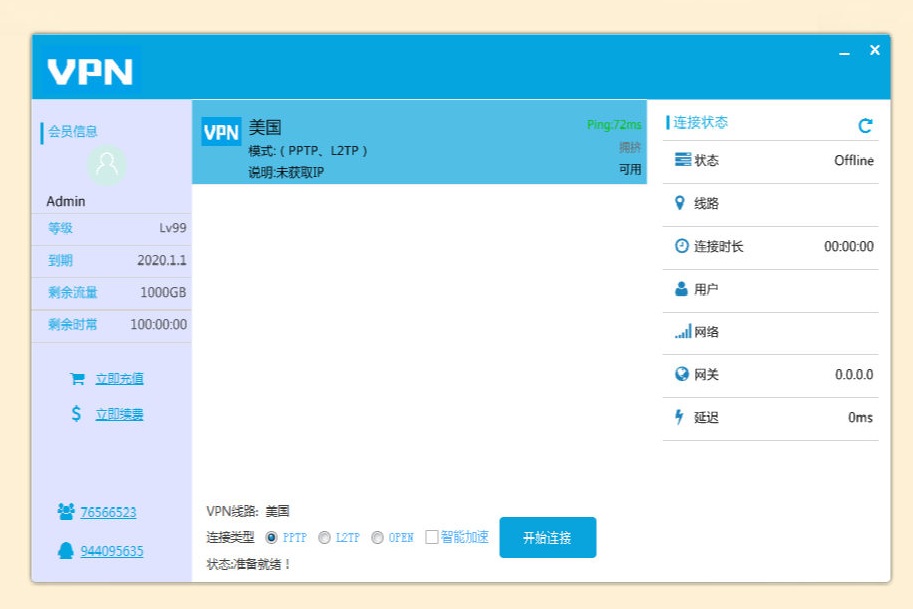Viewport: 913px width, 609px height.
Task: Click the clock icon next to 连接时长
Action: point(682,247)
